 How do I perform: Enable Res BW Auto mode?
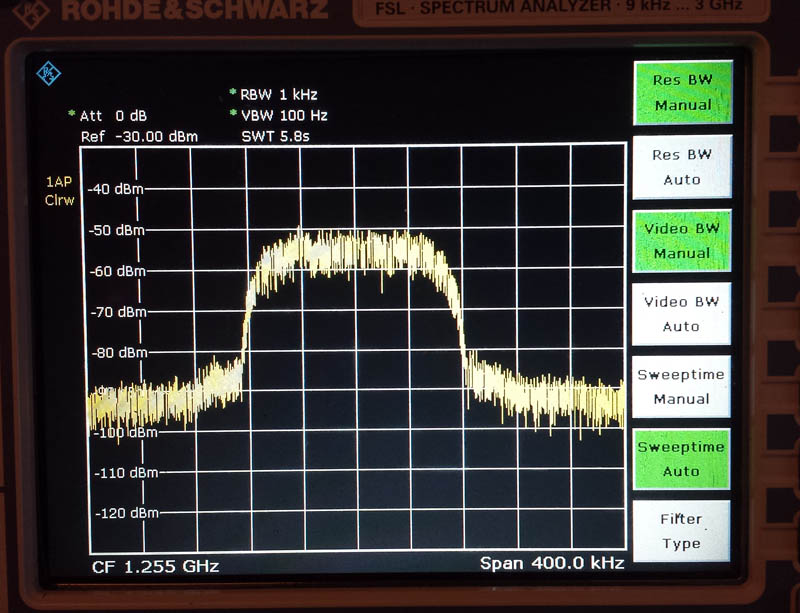682,167
